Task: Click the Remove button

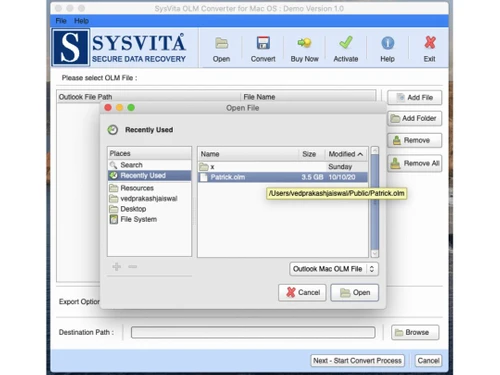Action: 415,140
